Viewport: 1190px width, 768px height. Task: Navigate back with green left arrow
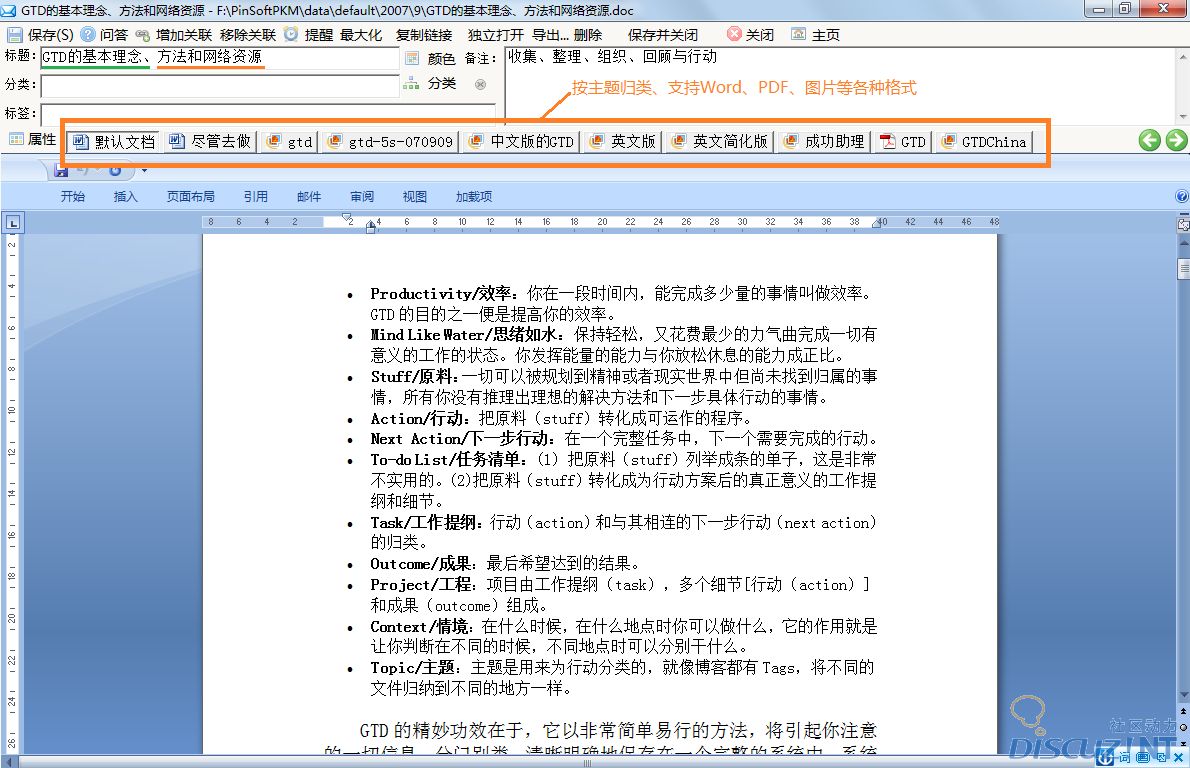1149,140
